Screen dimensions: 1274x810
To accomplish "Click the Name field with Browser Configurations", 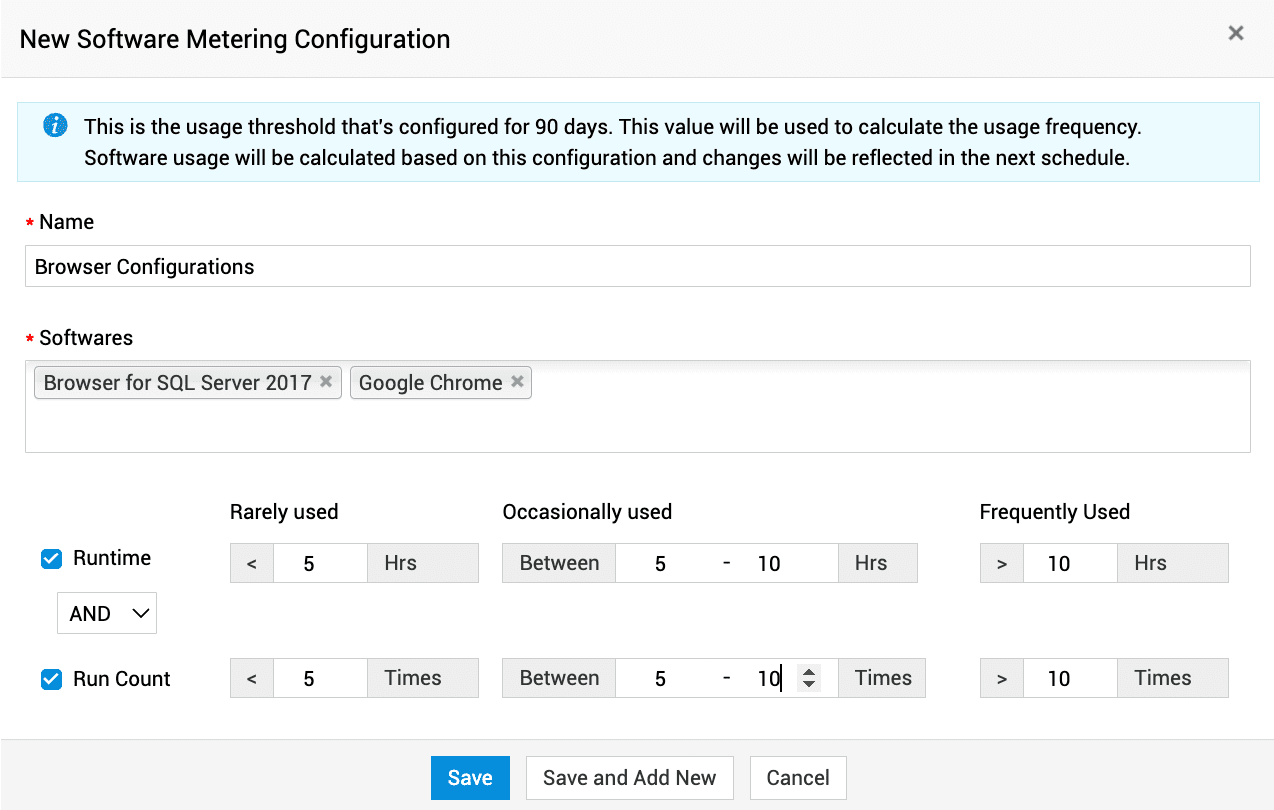I will tap(637, 267).
